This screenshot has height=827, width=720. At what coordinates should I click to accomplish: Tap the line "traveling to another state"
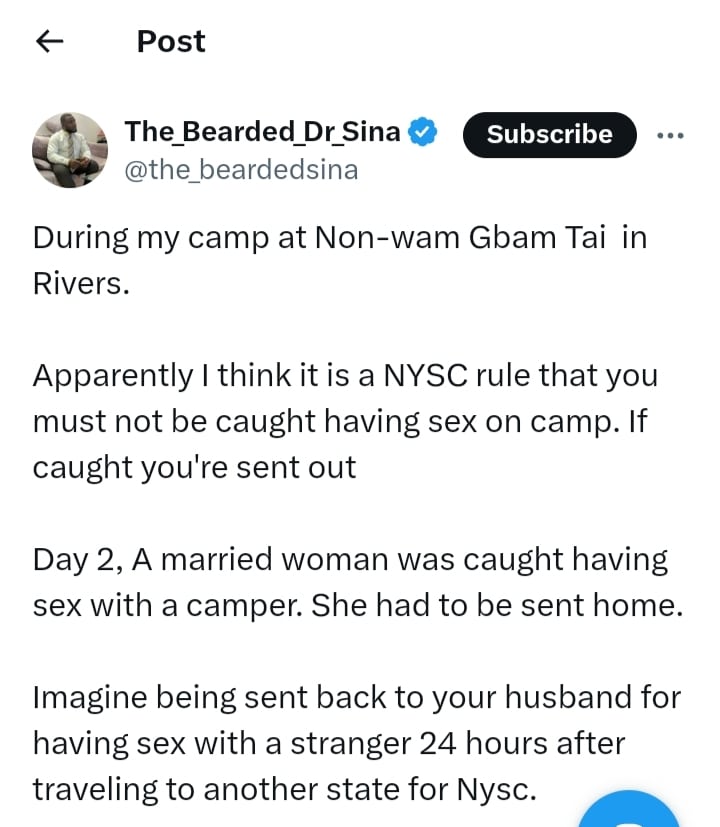point(285,789)
